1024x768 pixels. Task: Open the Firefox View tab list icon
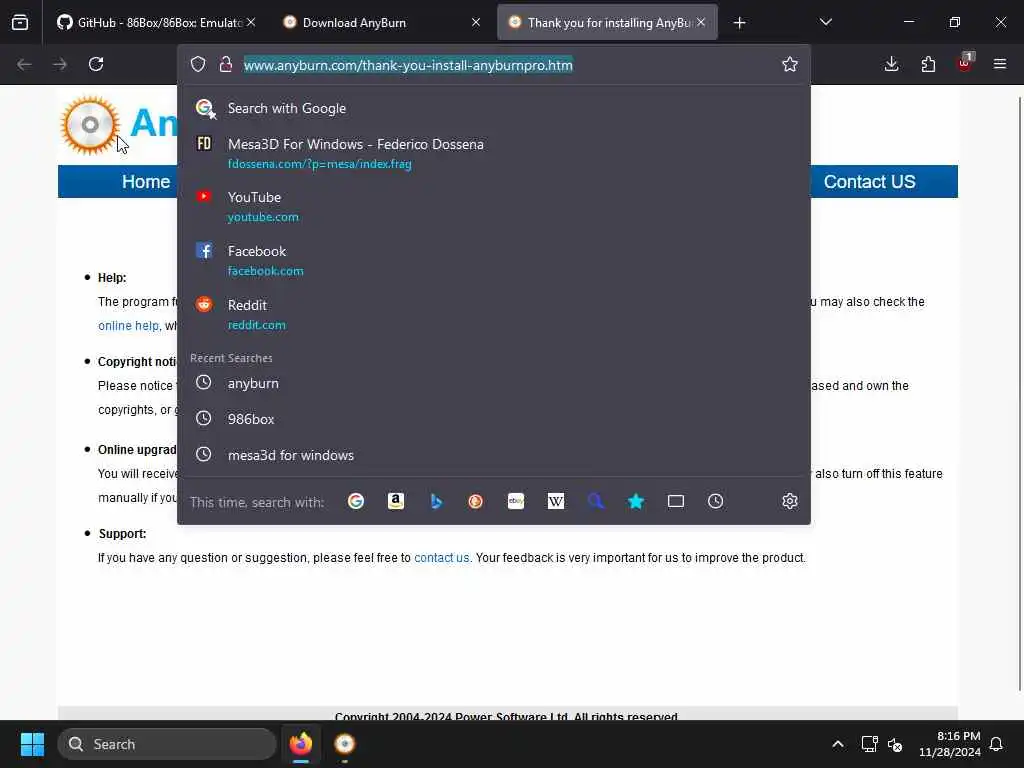[x=20, y=22]
